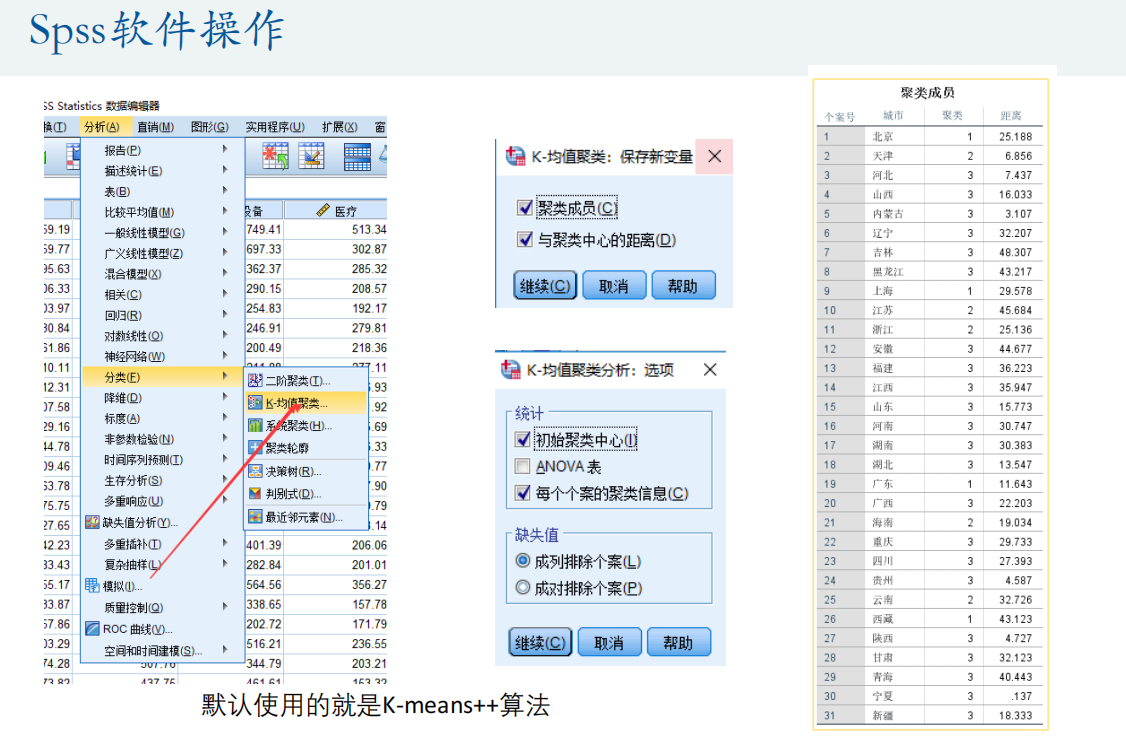Click the ruler icon in the 医疗 column header
1126x747 pixels.
click(x=323, y=210)
